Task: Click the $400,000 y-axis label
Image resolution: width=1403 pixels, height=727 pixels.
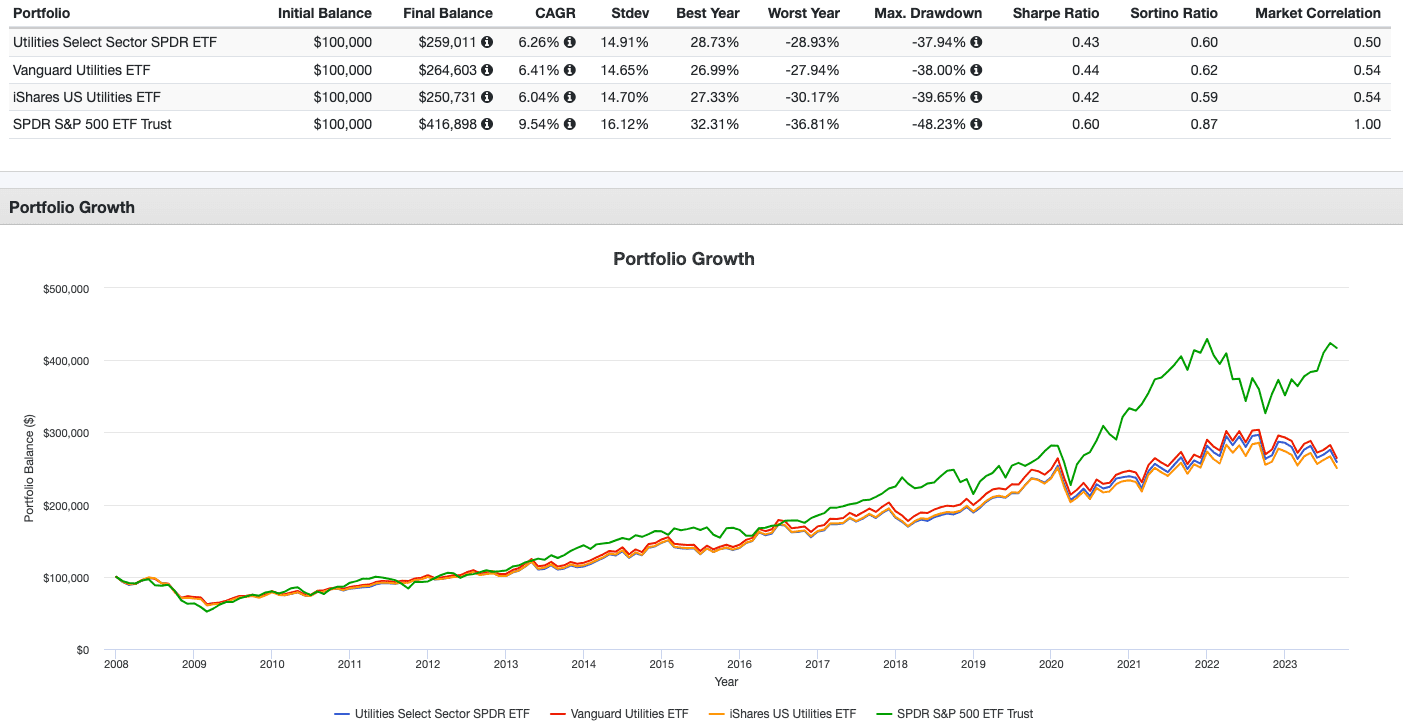Action: point(67,360)
